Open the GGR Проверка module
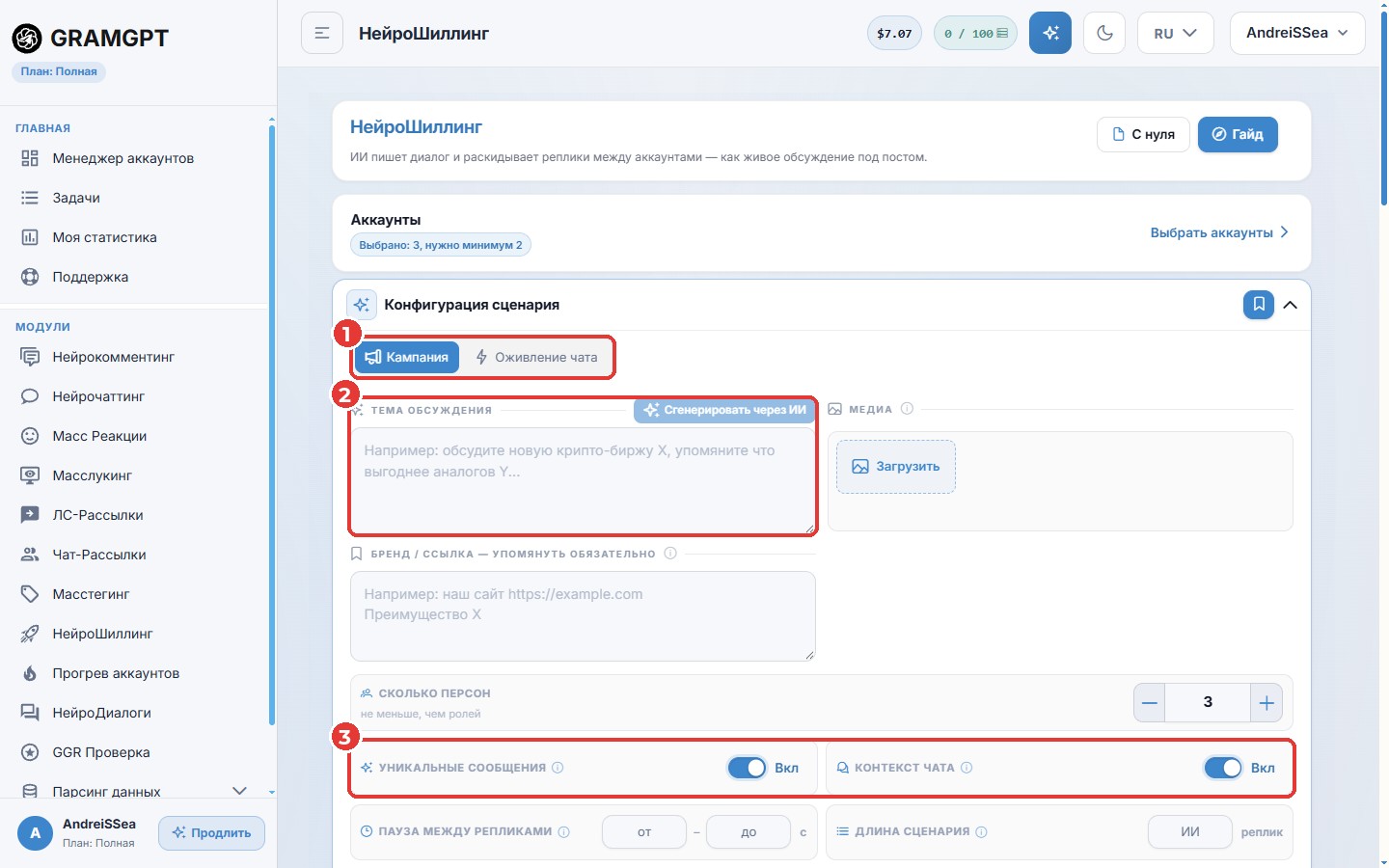Image resolution: width=1389 pixels, height=868 pixels. pyautogui.click(x=134, y=752)
